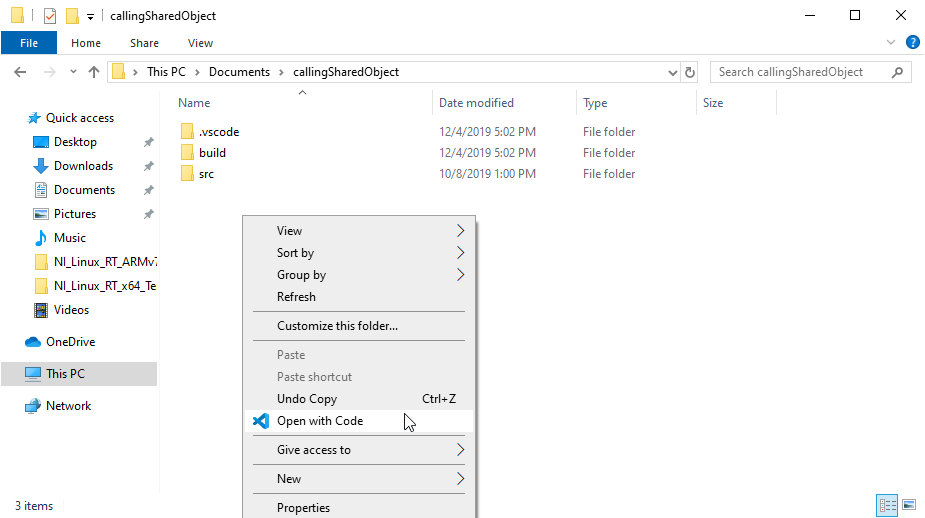The height and width of the screenshot is (518, 925).
Task: Choose Open with Code from context menu
Action: [320, 421]
